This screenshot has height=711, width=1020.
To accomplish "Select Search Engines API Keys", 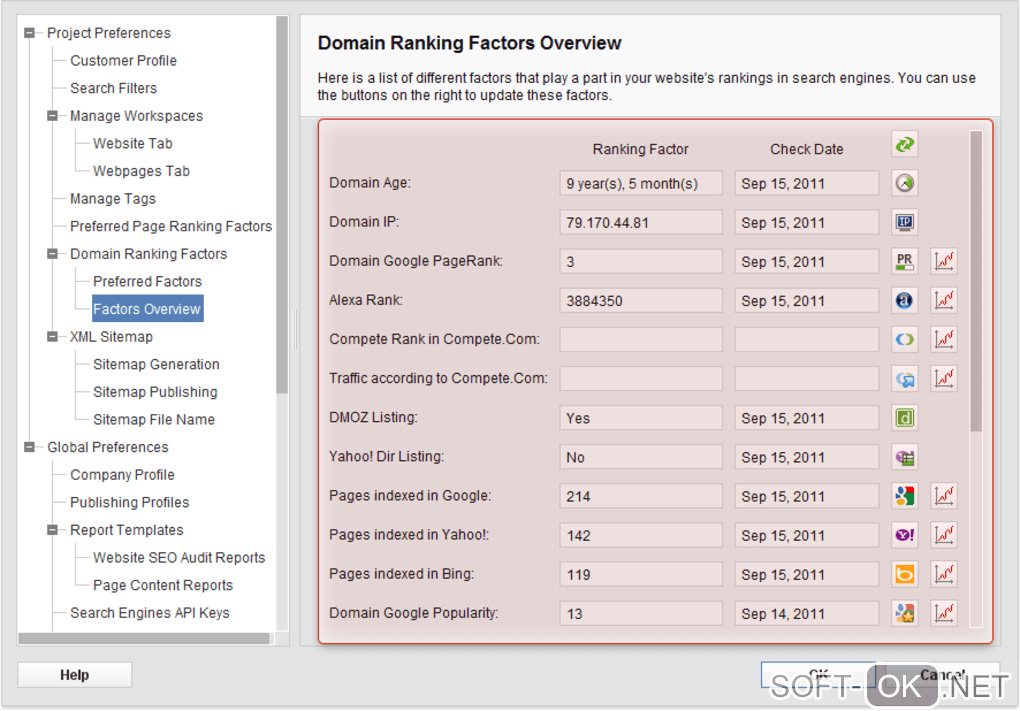I will [x=150, y=613].
